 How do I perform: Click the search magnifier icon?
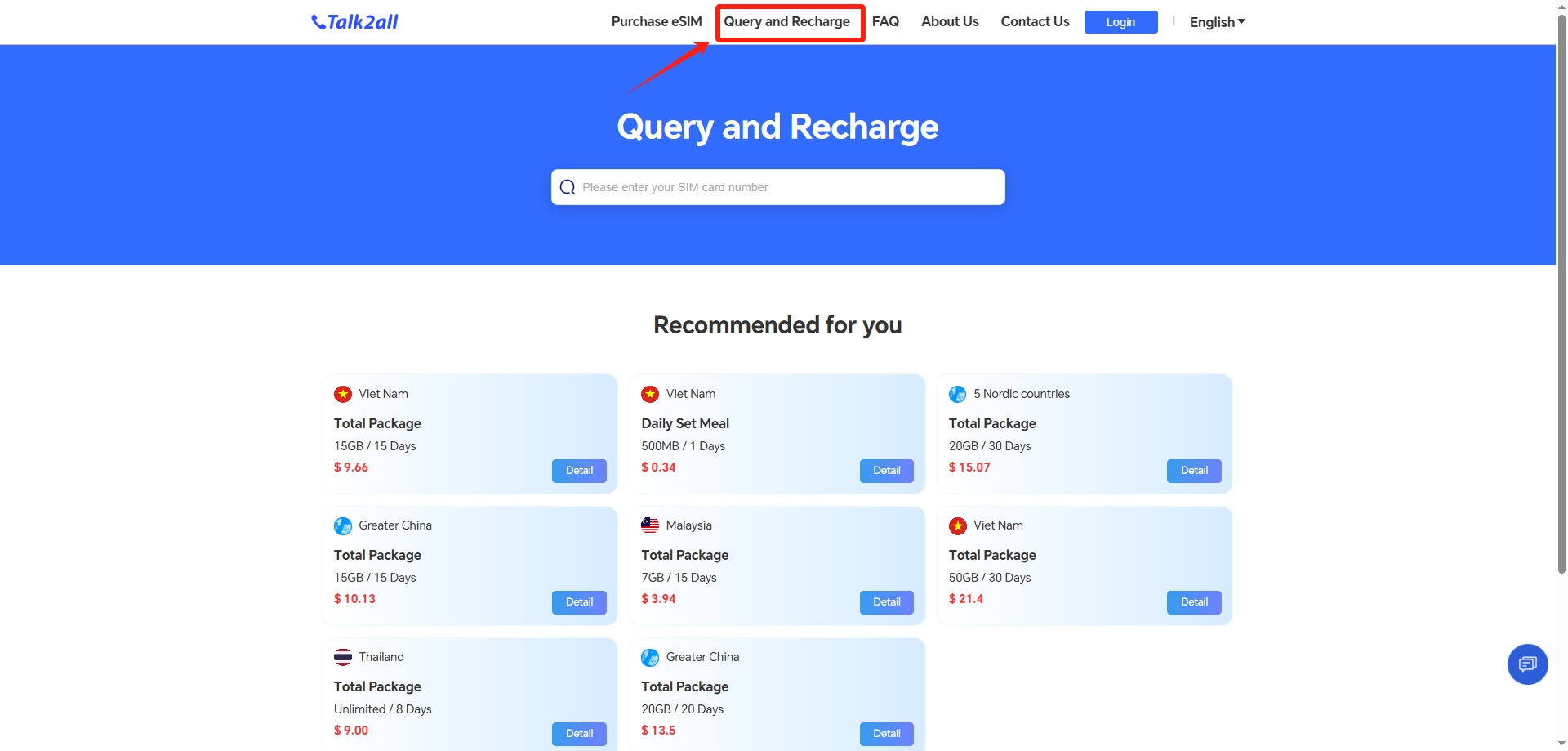568,187
